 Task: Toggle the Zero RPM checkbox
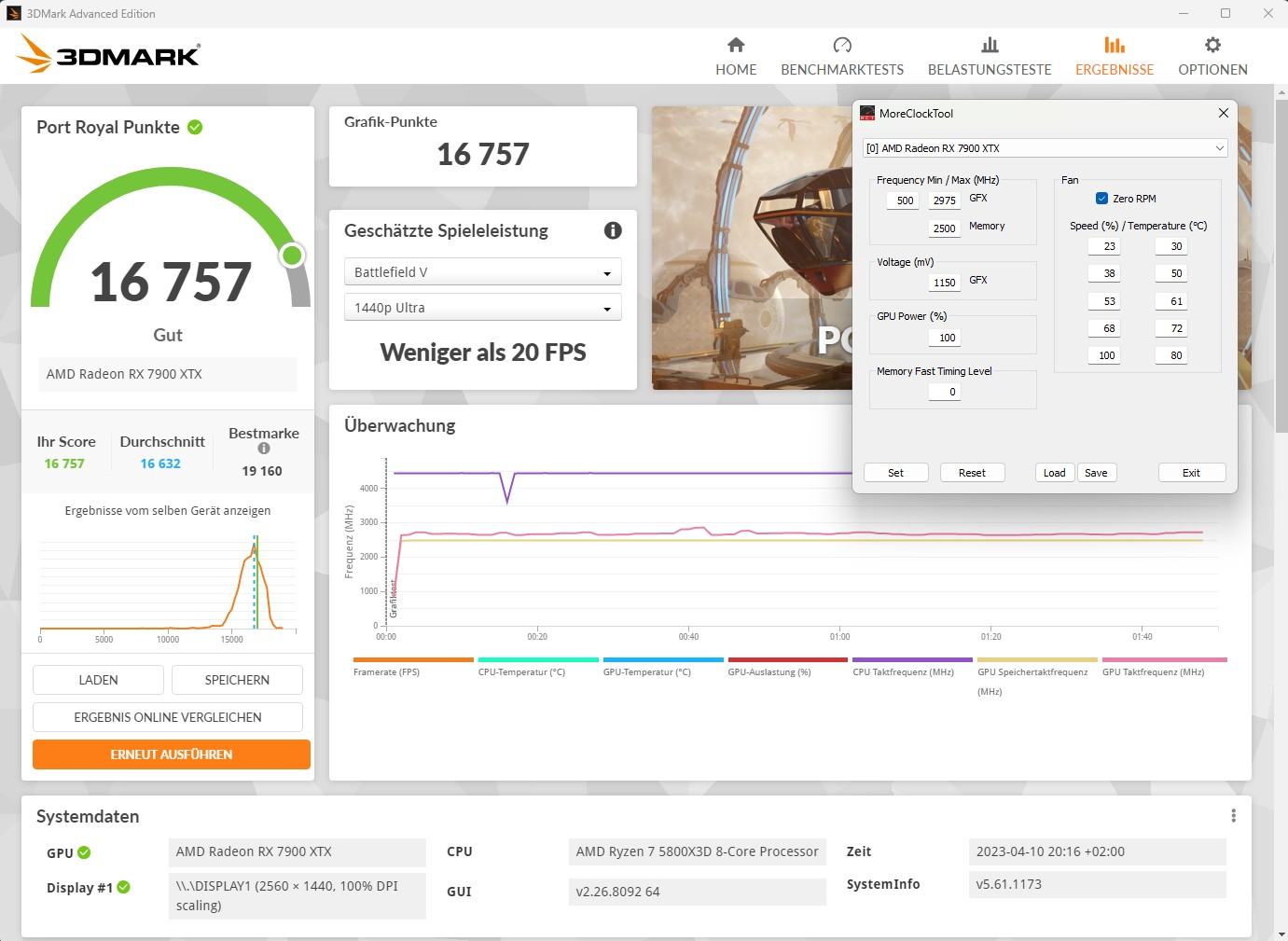[1101, 199]
